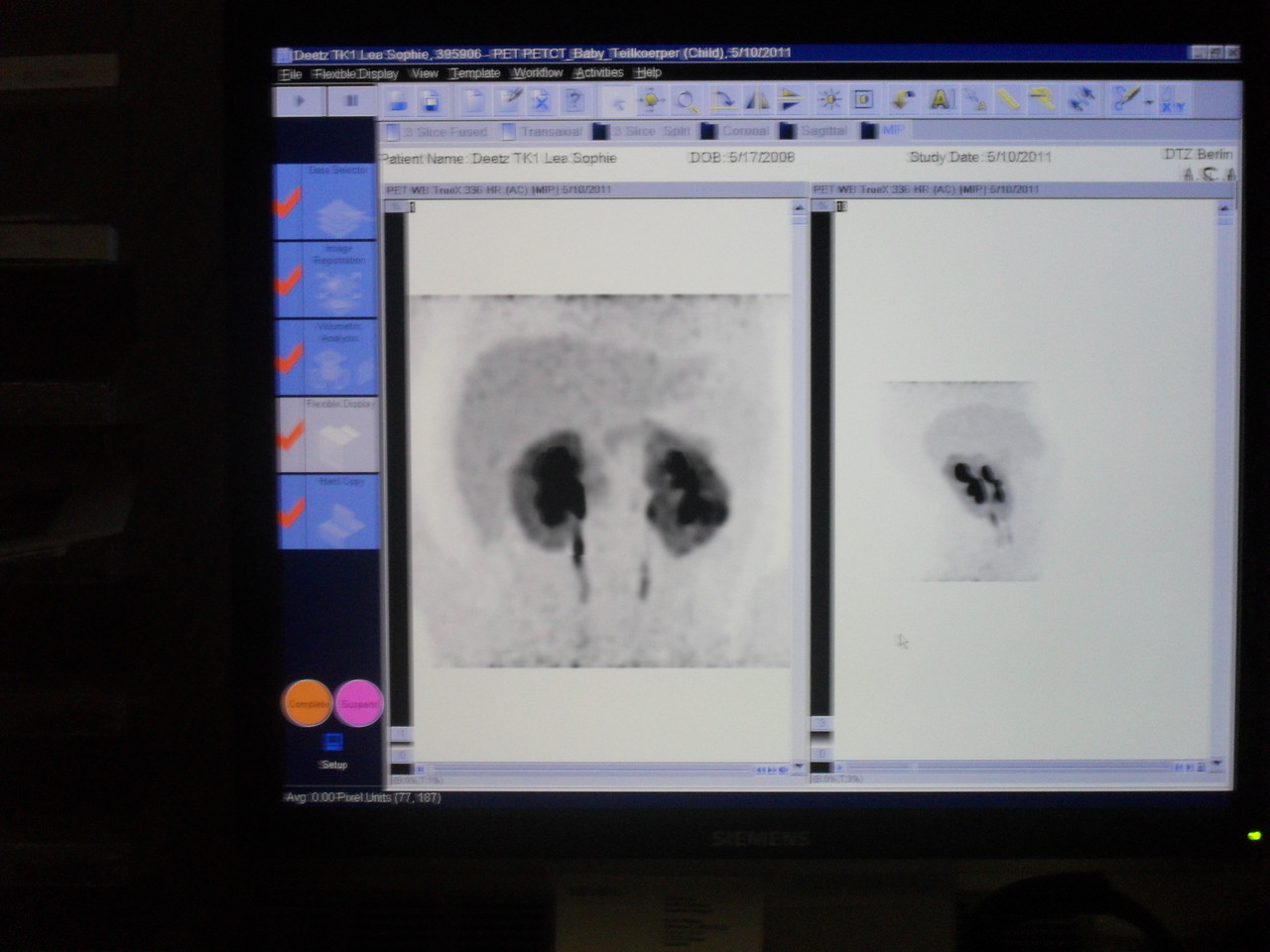Click the play arrow button in toolbar

[299, 101]
